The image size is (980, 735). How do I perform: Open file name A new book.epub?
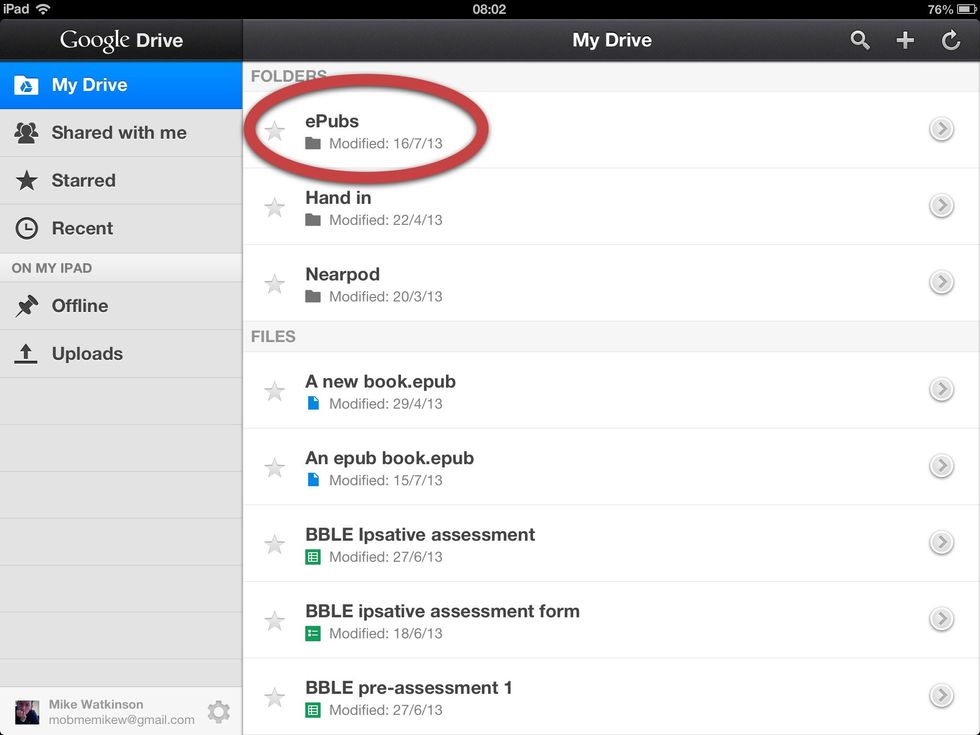click(381, 382)
